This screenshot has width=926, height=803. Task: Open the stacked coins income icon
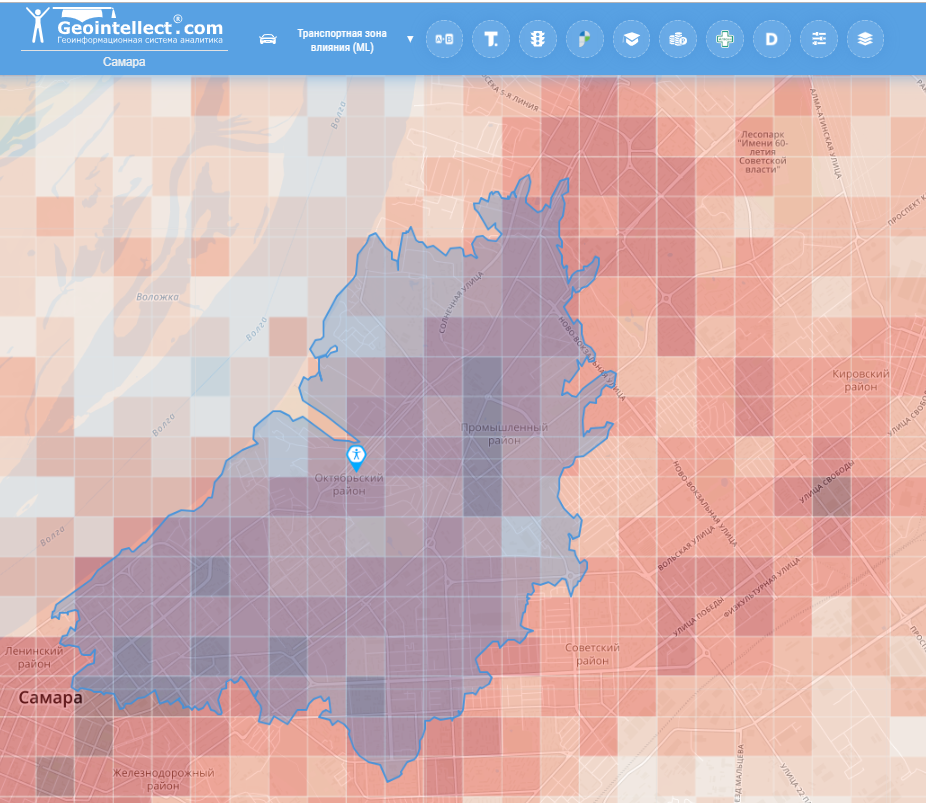click(678, 39)
